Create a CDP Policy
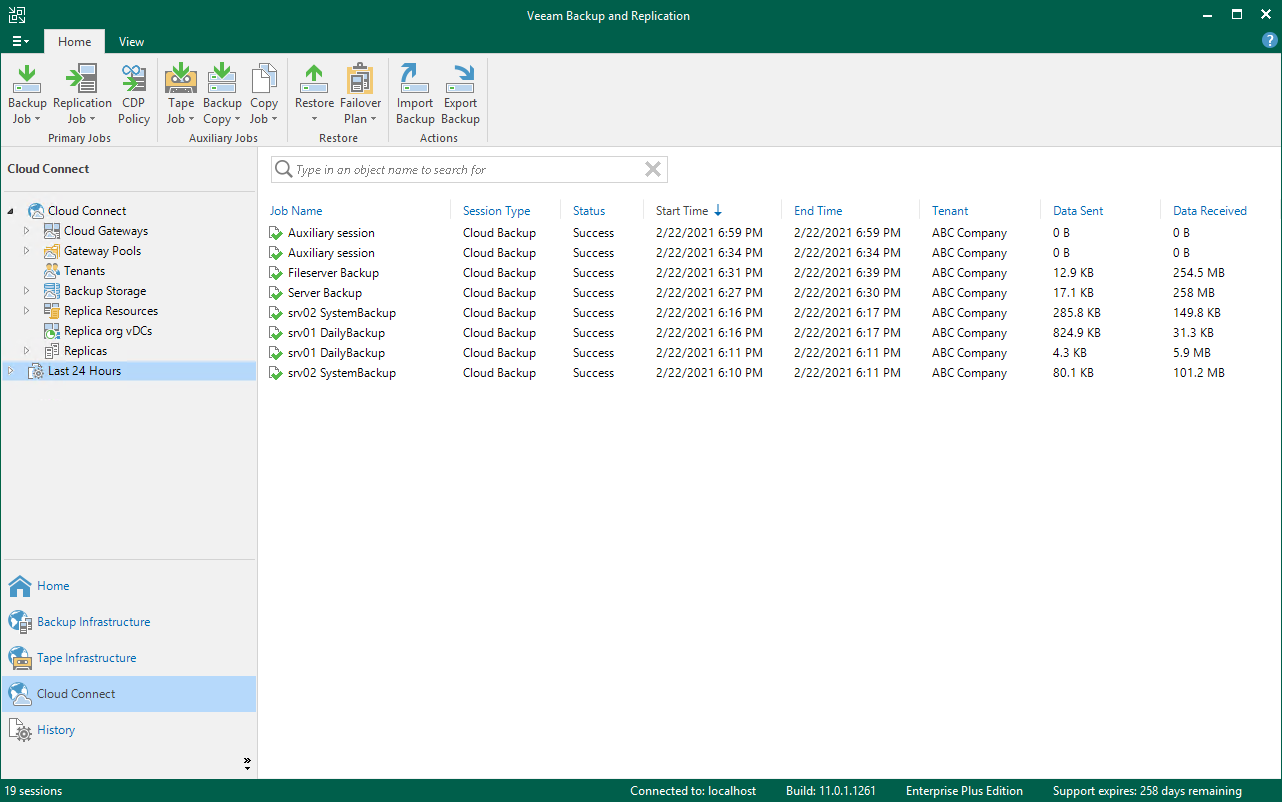1282x802 pixels. tap(134, 94)
